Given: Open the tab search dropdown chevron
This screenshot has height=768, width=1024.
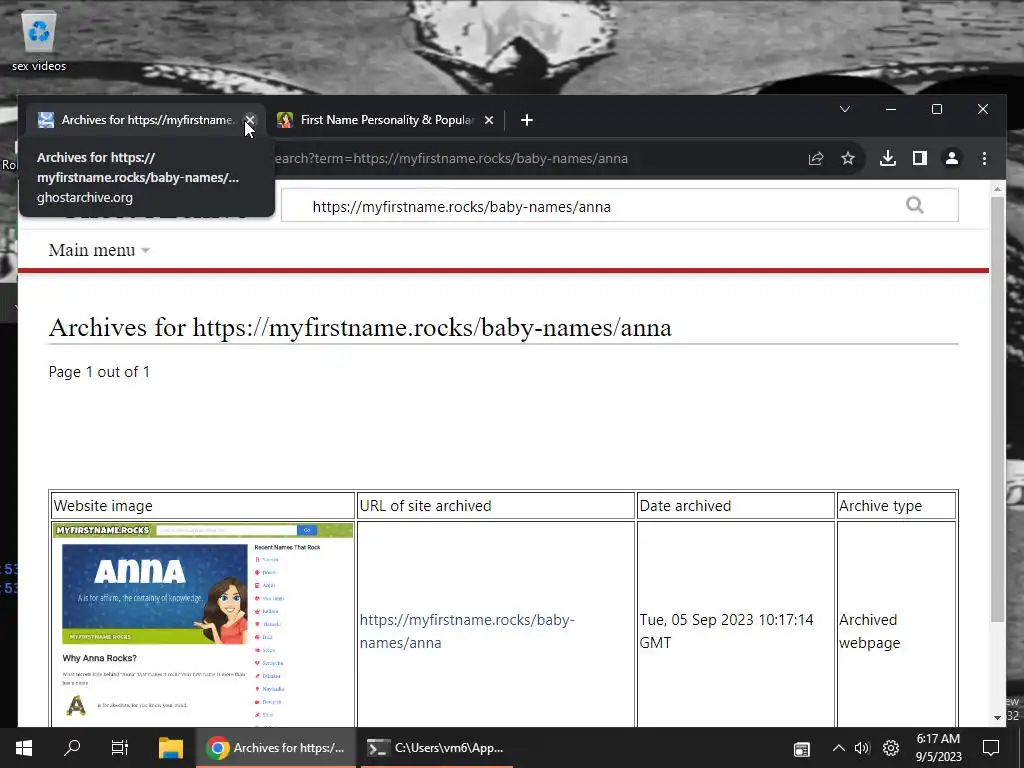Looking at the screenshot, I should click(844, 109).
